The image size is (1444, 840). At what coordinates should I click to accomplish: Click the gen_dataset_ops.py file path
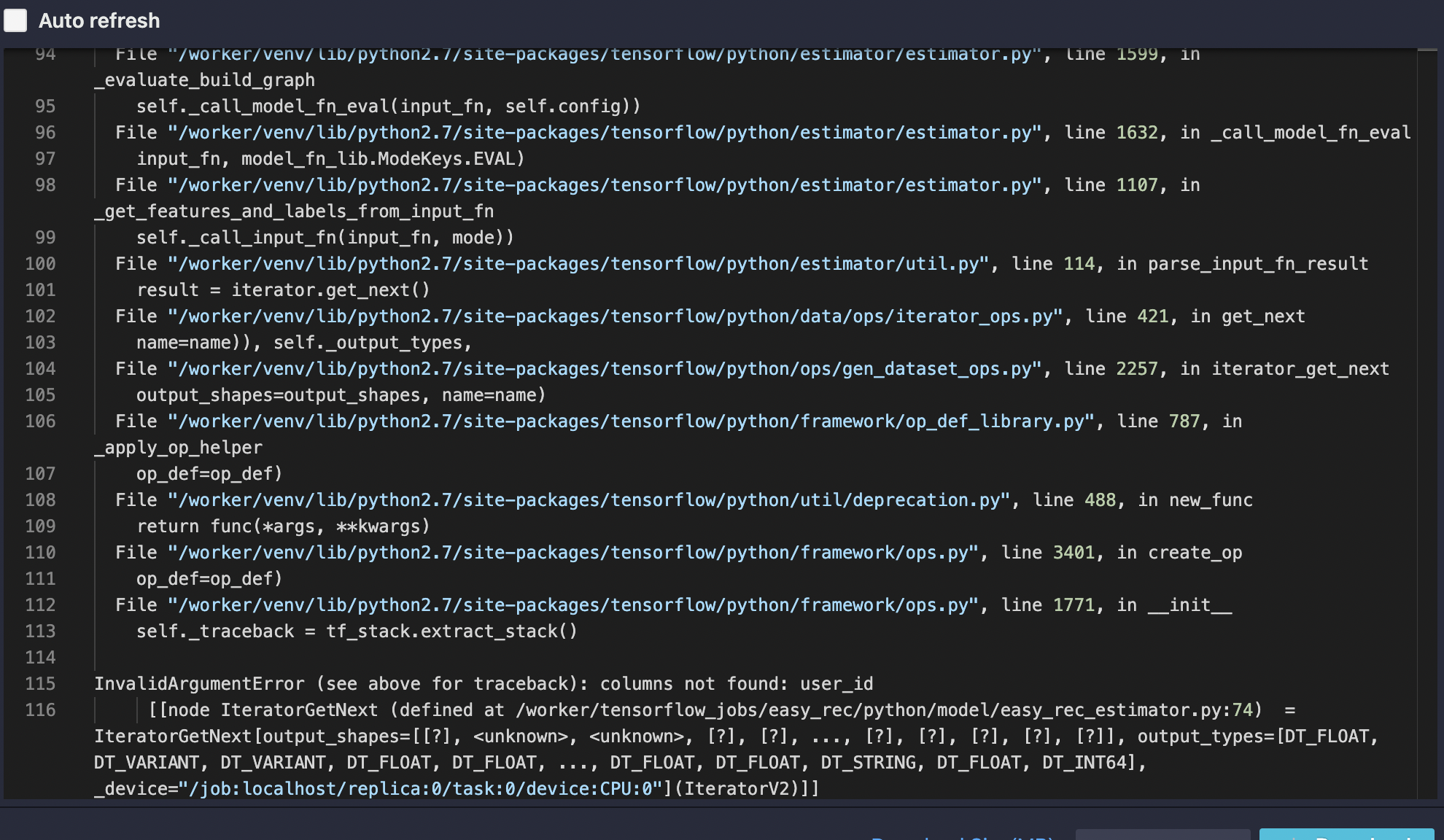point(605,369)
